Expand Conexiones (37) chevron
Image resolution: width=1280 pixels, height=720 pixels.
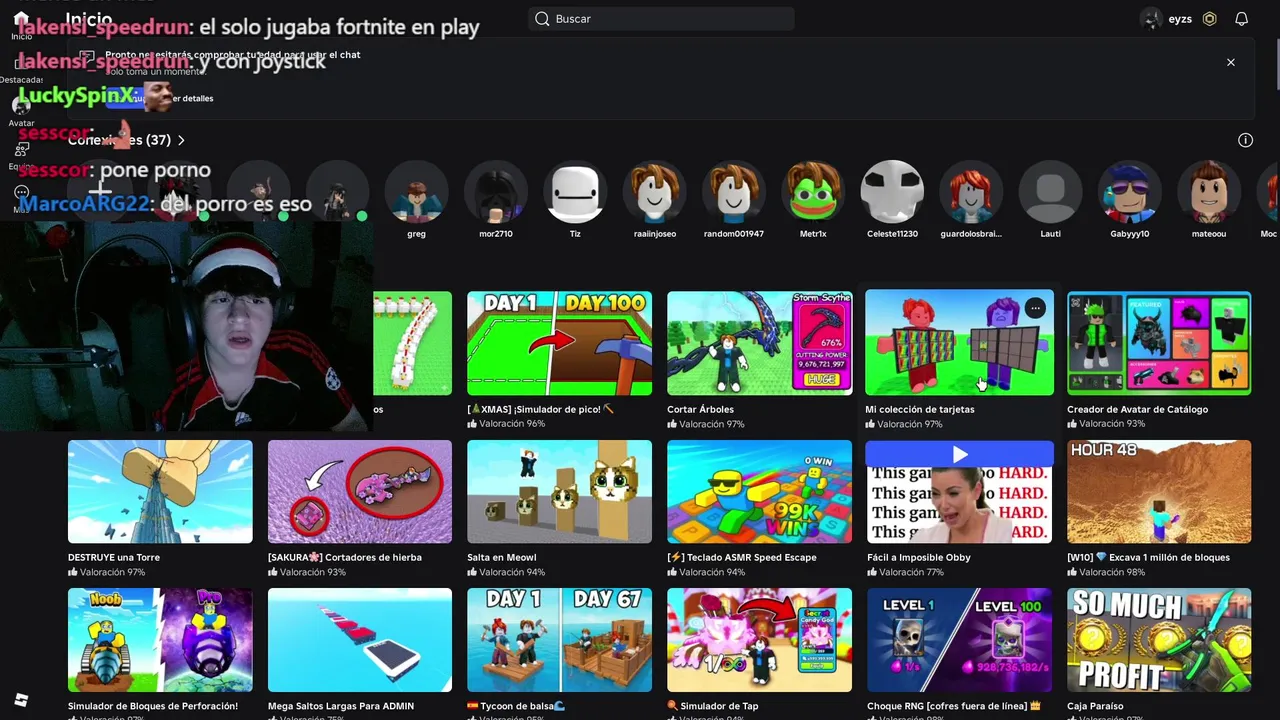pyautogui.click(x=181, y=140)
